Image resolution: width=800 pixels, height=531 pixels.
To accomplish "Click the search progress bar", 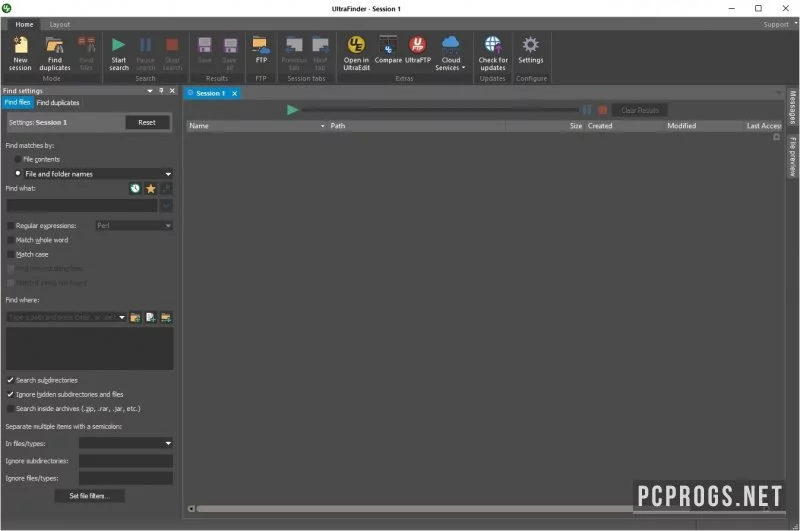I will tap(440, 110).
